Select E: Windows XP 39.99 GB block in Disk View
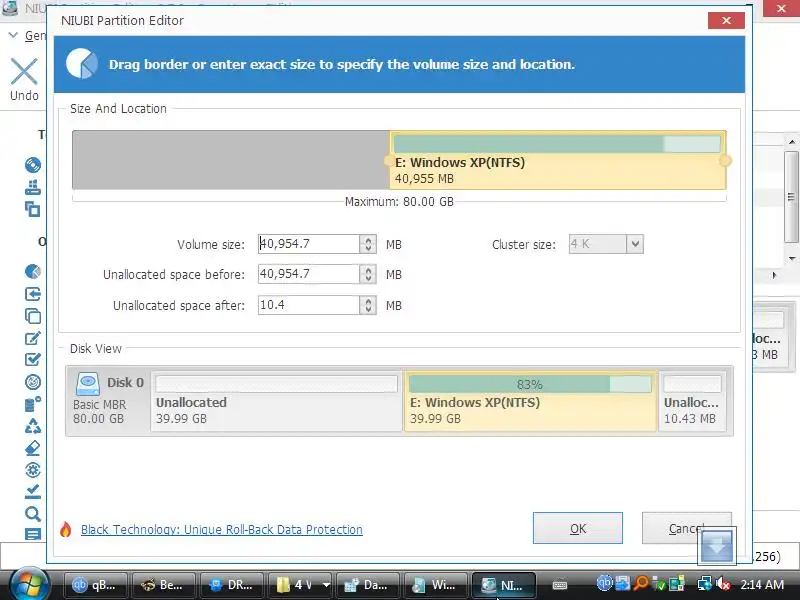 pyautogui.click(x=530, y=401)
